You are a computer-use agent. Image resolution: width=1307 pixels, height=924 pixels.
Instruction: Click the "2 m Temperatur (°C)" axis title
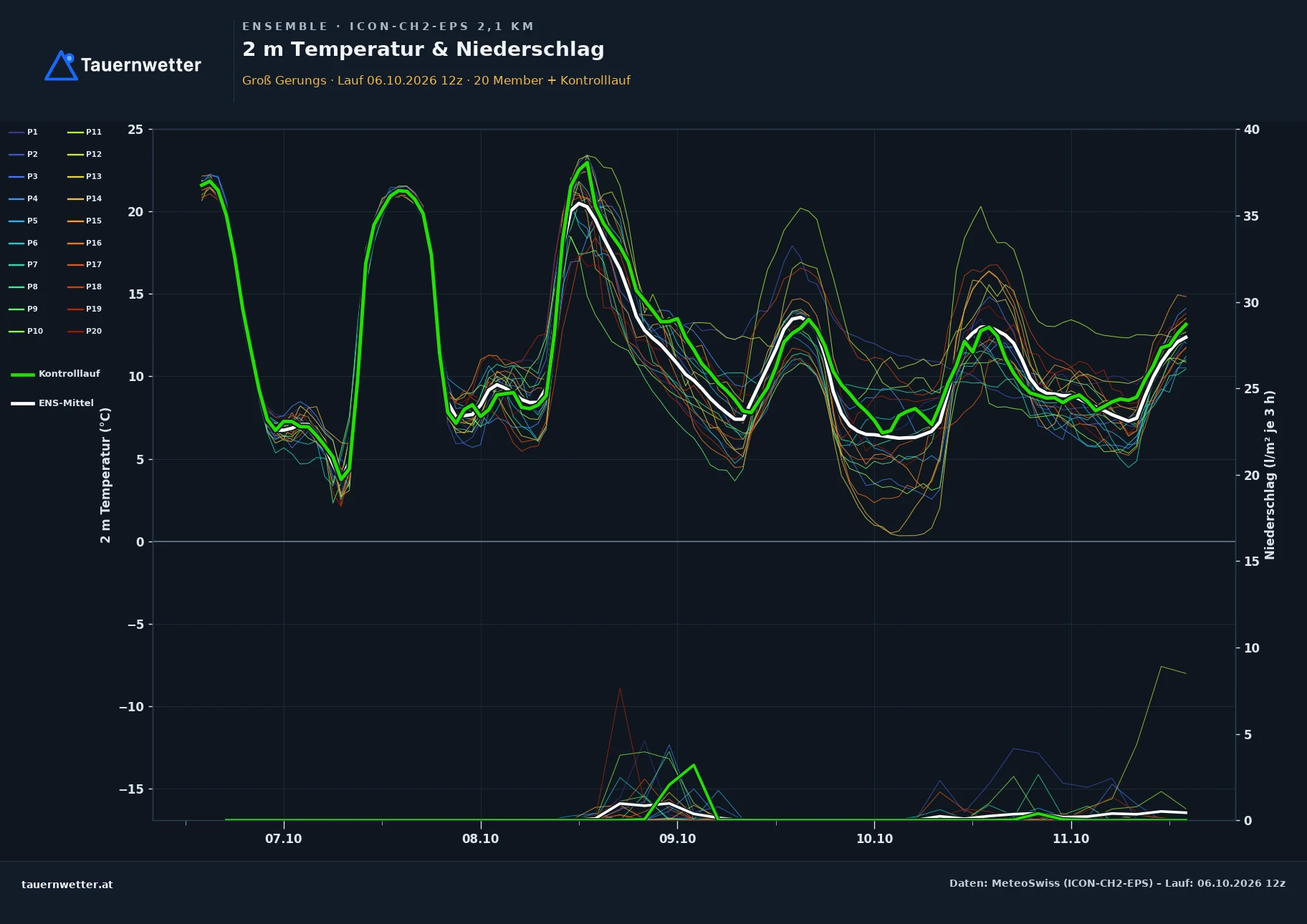point(105,475)
